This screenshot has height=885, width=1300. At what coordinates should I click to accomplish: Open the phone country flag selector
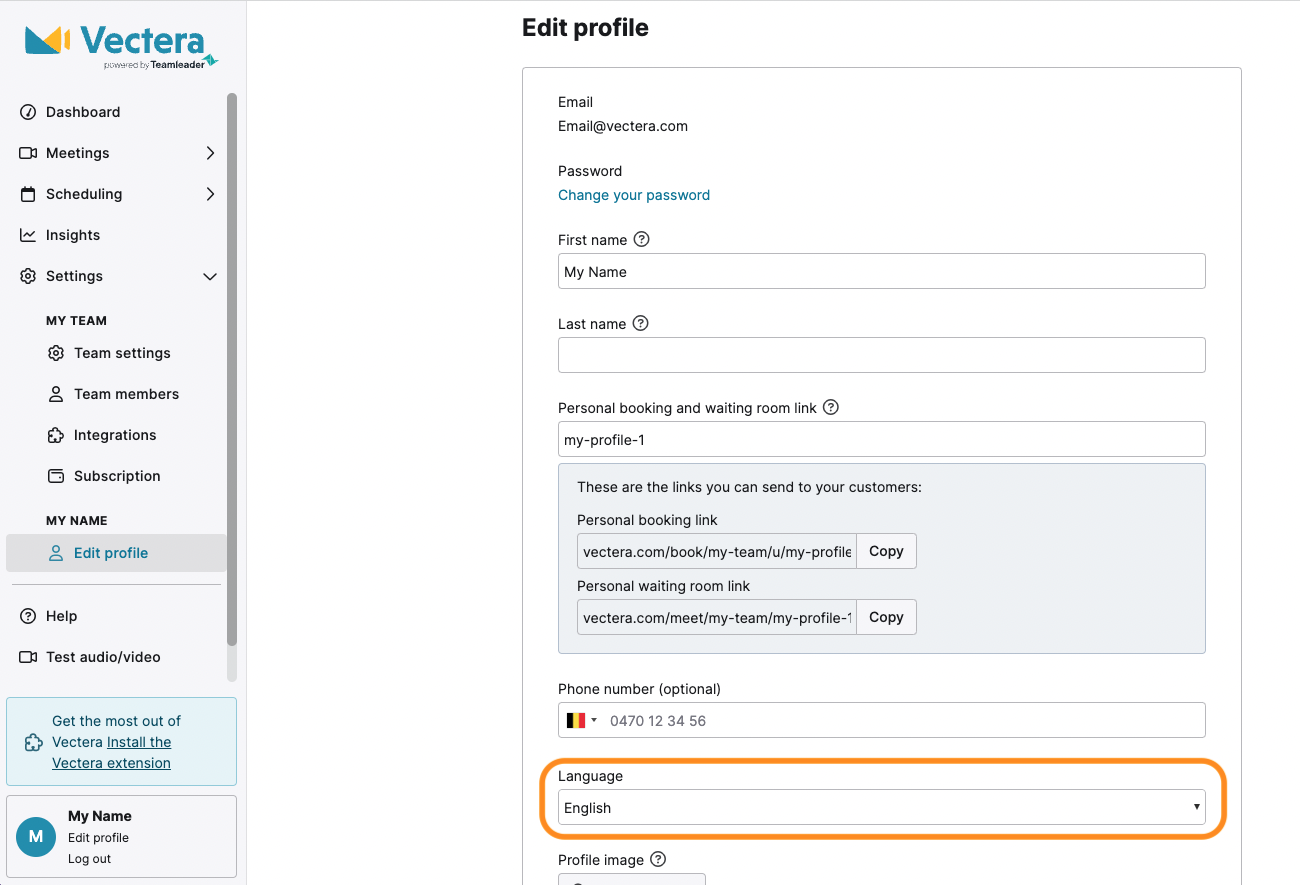pyautogui.click(x=580, y=720)
